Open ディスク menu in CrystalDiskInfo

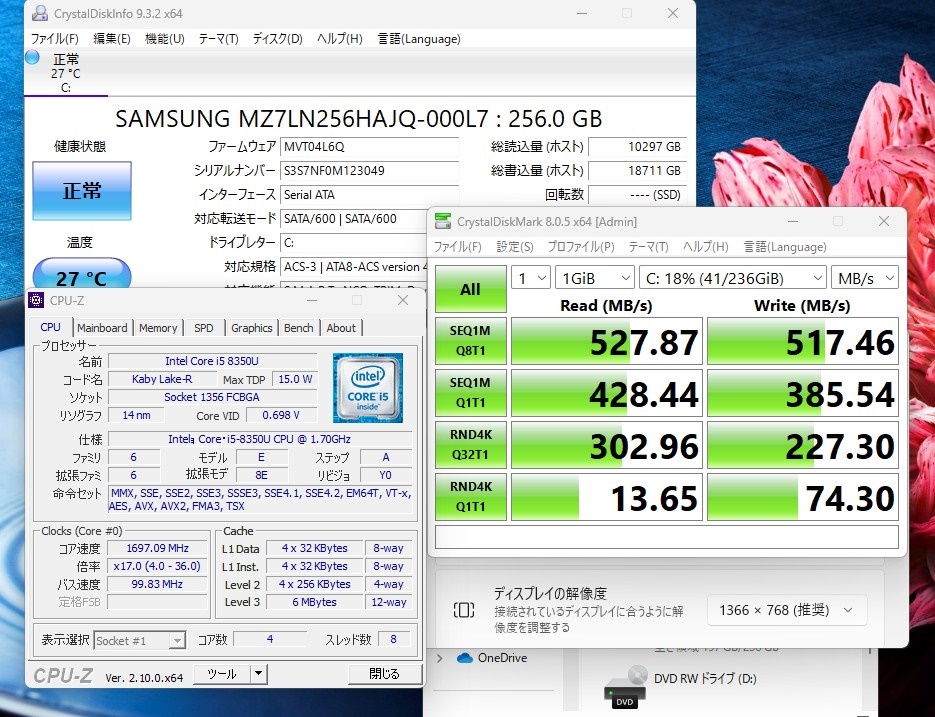tap(277, 39)
